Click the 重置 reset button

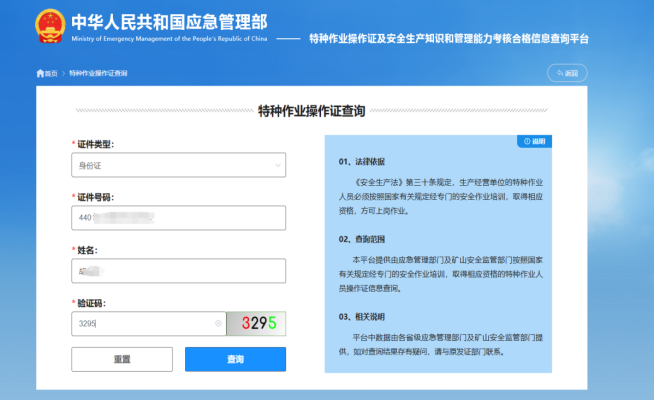click(x=121, y=359)
